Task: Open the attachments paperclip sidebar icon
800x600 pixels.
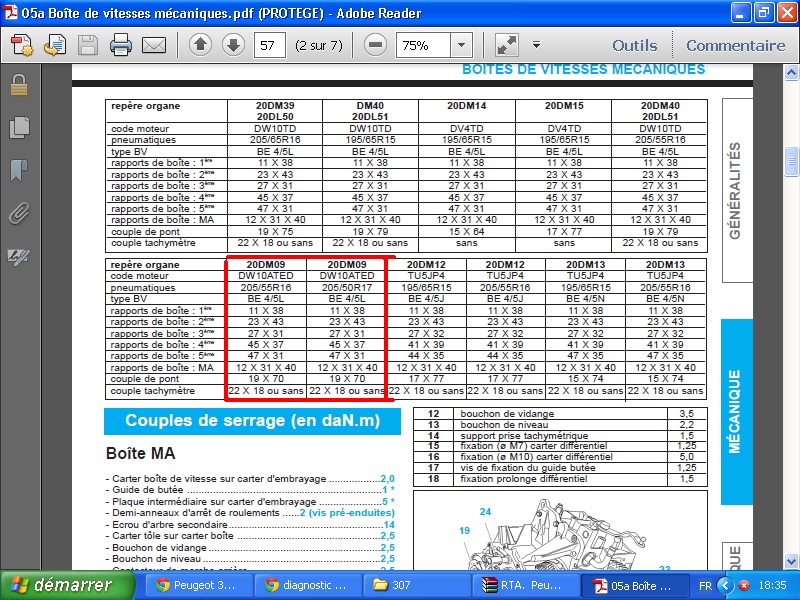Action: pos(19,213)
